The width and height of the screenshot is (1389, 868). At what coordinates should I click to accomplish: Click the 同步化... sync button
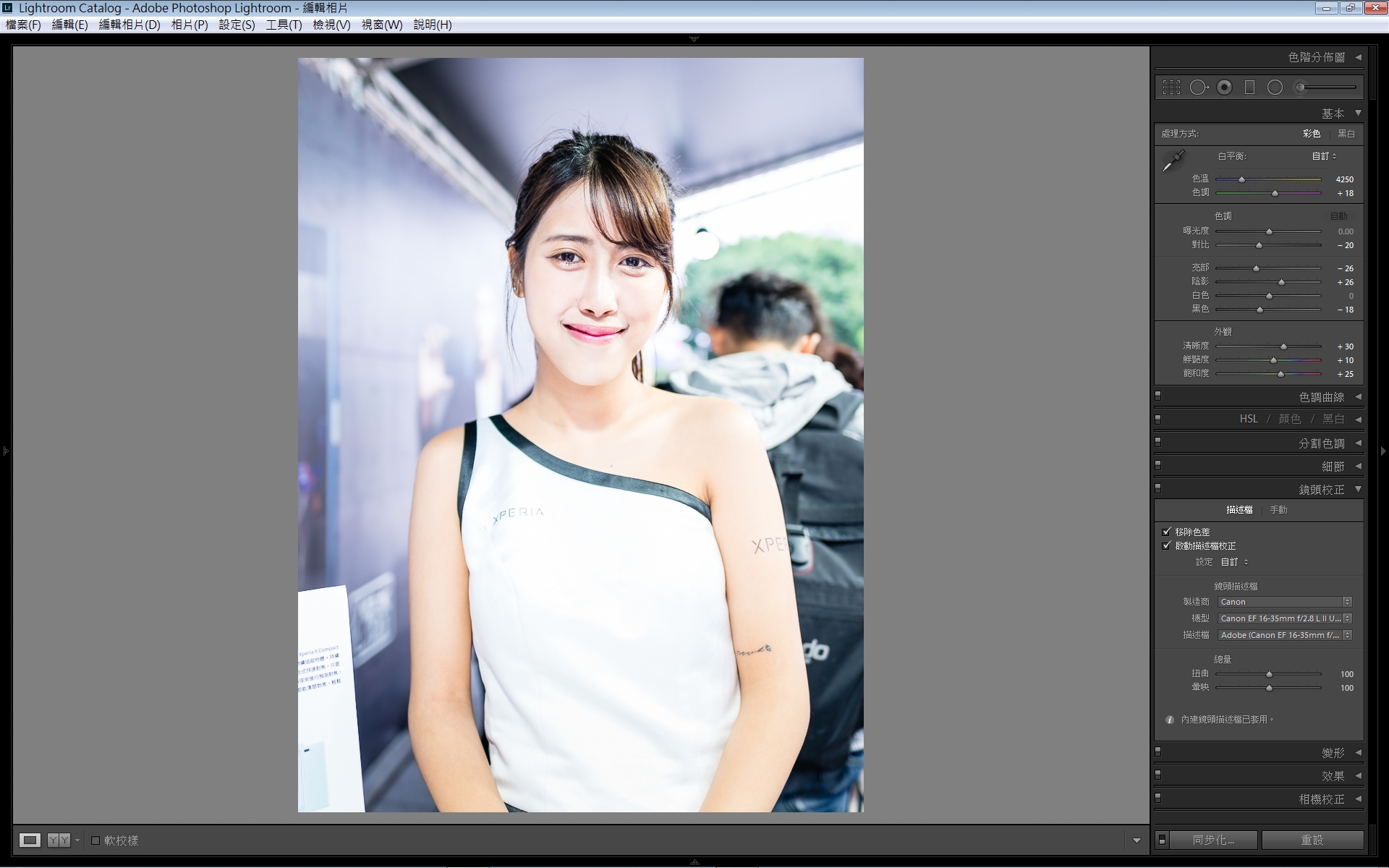click(1214, 840)
